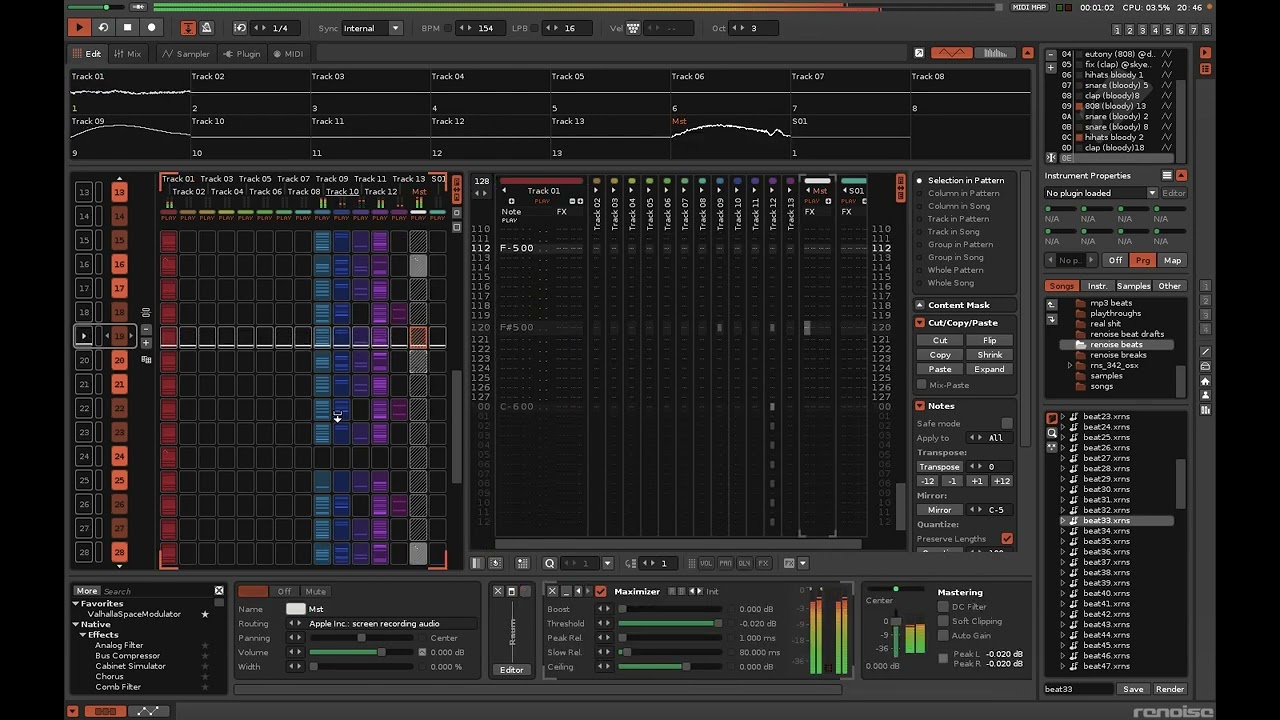Viewport: 1280px width, 720px height.
Task: Click the Flip button
Action: pyautogui.click(x=989, y=340)
